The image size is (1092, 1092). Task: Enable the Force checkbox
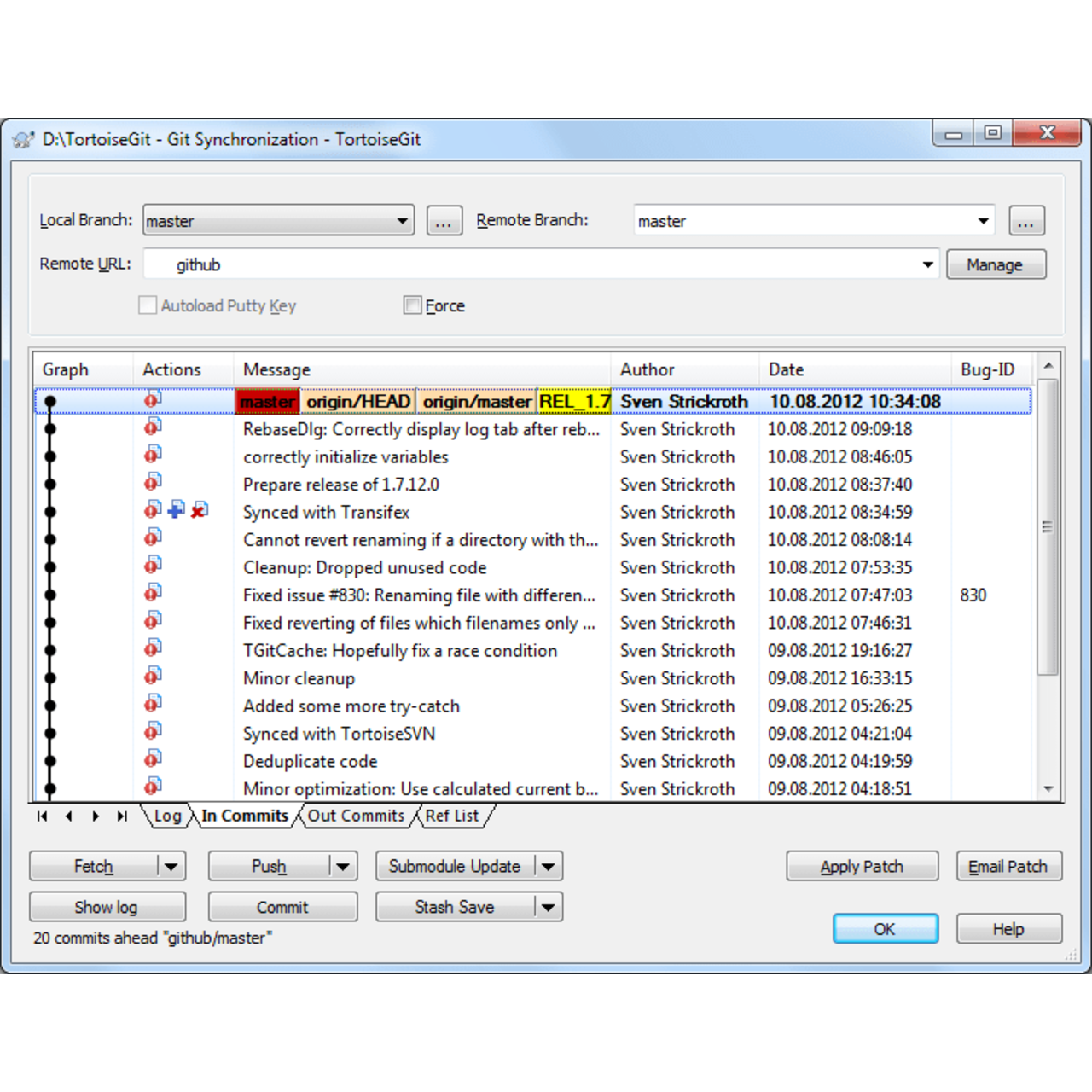click(x=413, y=305)
